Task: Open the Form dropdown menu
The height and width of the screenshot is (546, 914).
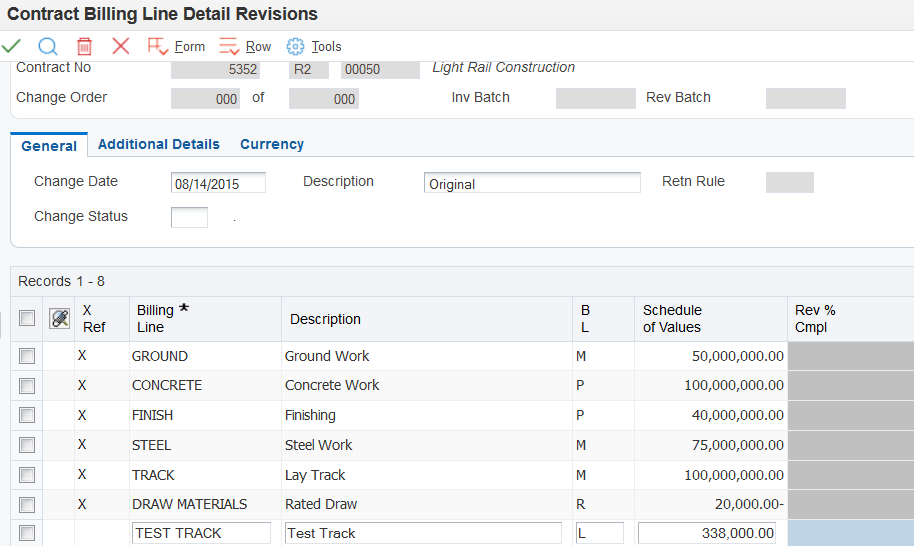Action: point(189,46)
